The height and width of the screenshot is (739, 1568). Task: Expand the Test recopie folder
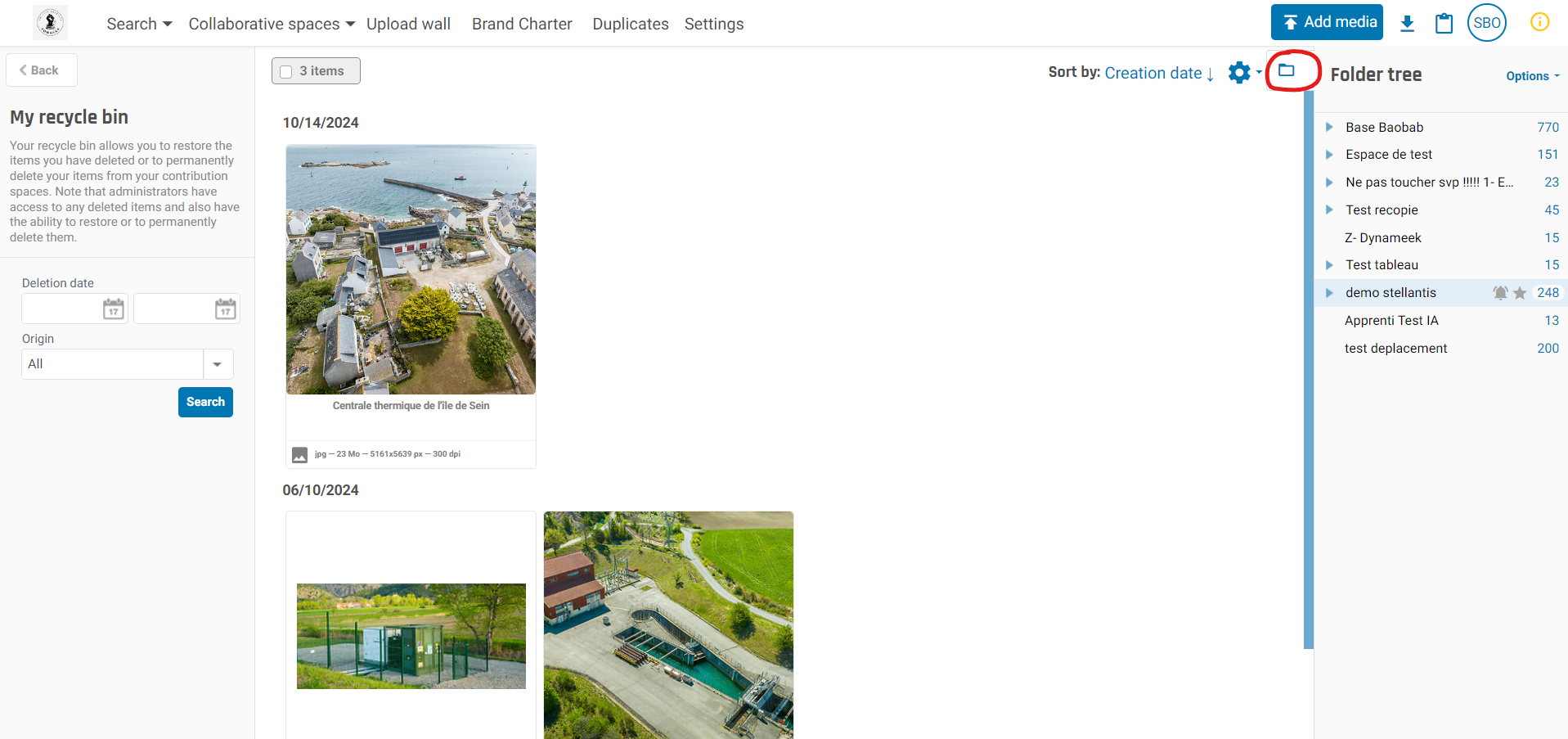click(1329, 210)
